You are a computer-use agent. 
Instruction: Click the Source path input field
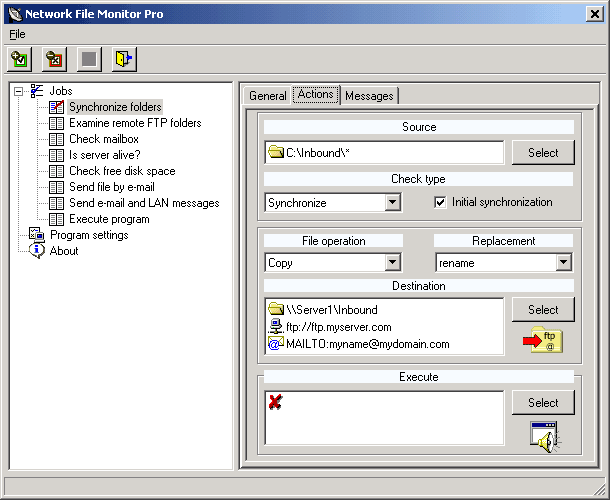(384, 153)
